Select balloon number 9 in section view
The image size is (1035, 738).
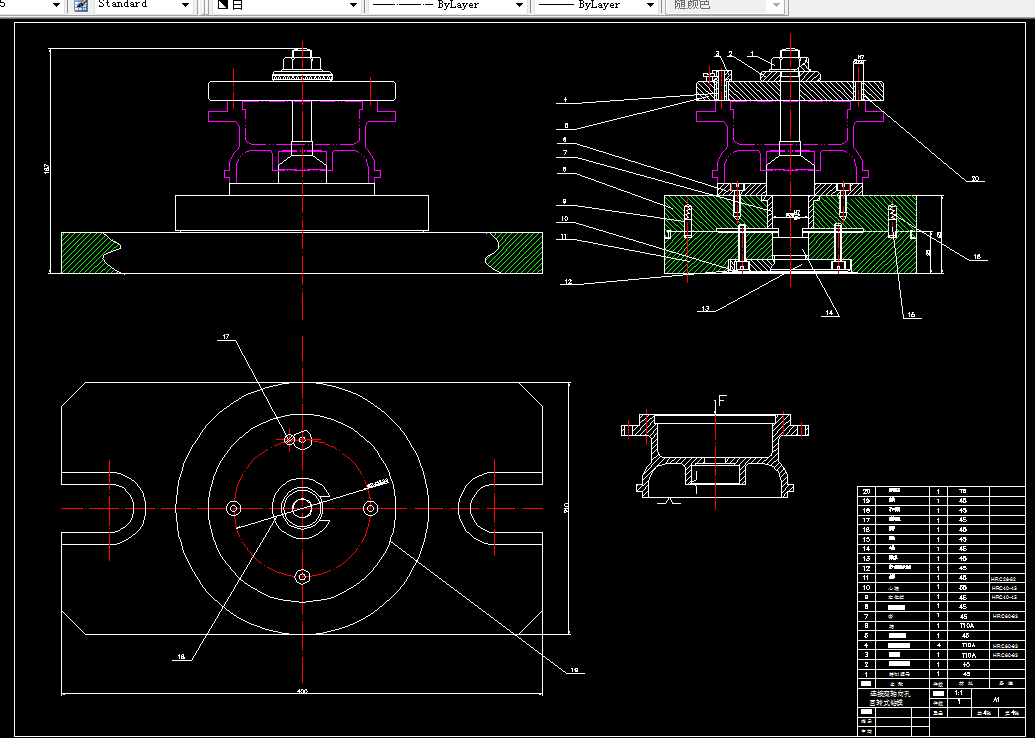point(564,201)
